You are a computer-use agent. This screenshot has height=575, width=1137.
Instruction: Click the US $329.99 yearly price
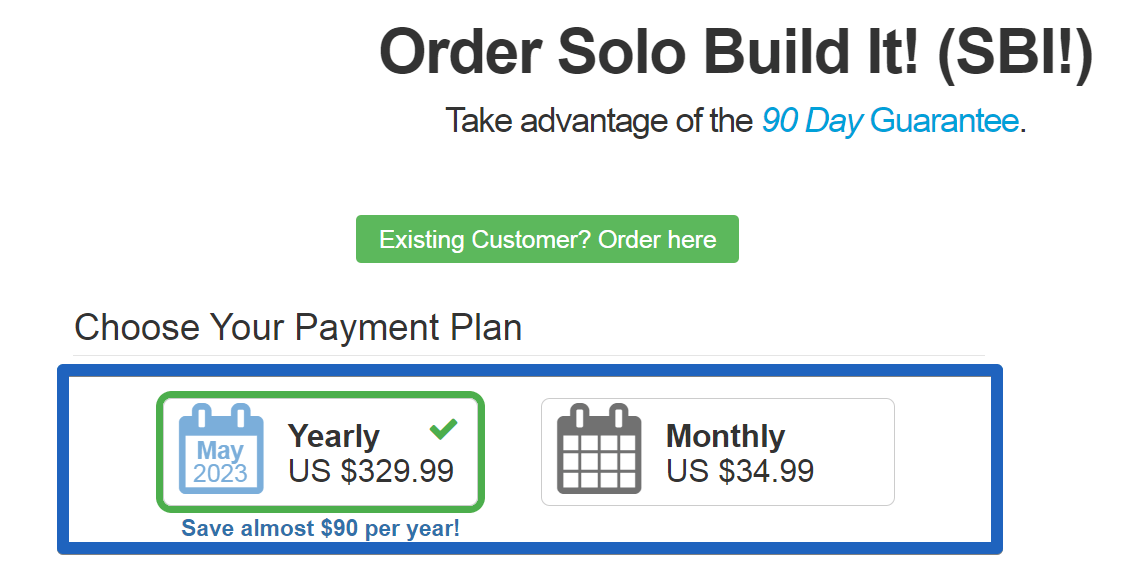(371, 471)
